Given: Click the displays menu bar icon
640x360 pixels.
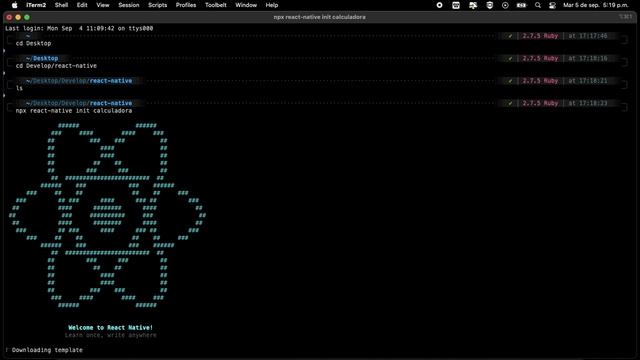Looking at the screenshot, I should [x=473, y=5].
